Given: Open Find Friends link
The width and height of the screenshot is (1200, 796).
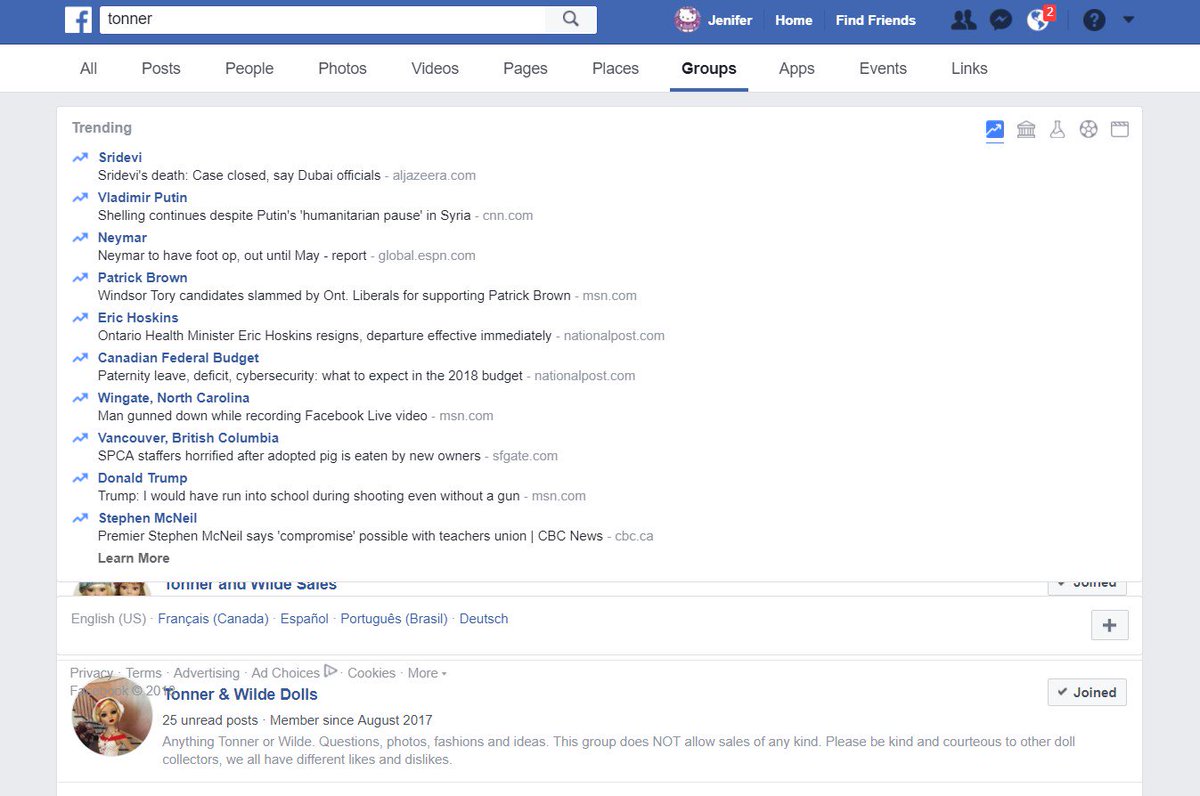Looking at the screenshot, I should [x=875, y=20].
